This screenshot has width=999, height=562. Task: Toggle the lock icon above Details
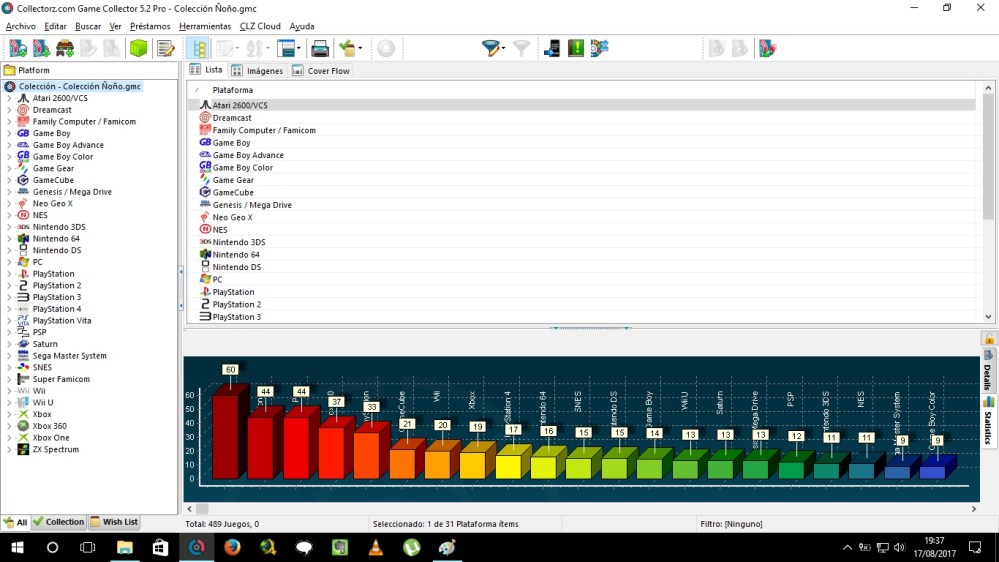click(989, 339)
